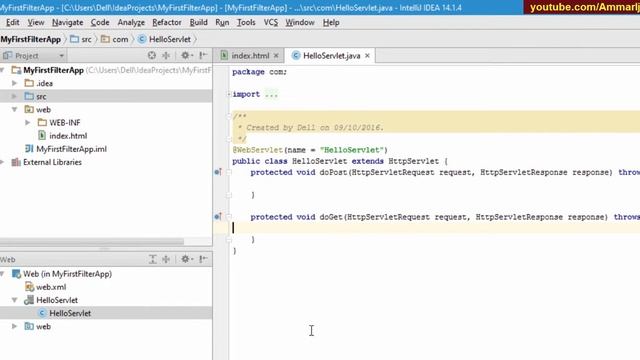Collapse the web folder in Project tree
The image size is (640, 360).
15,109
